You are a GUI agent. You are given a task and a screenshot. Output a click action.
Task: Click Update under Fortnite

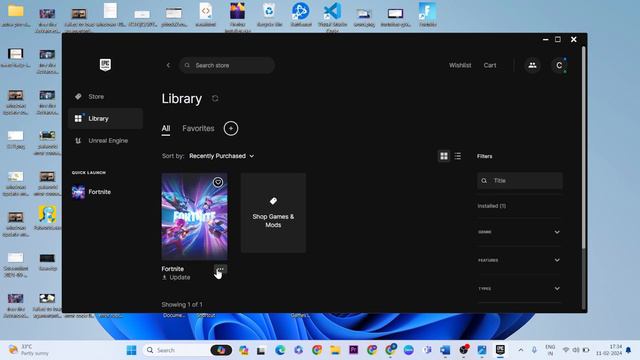click(x=176, y=278)
